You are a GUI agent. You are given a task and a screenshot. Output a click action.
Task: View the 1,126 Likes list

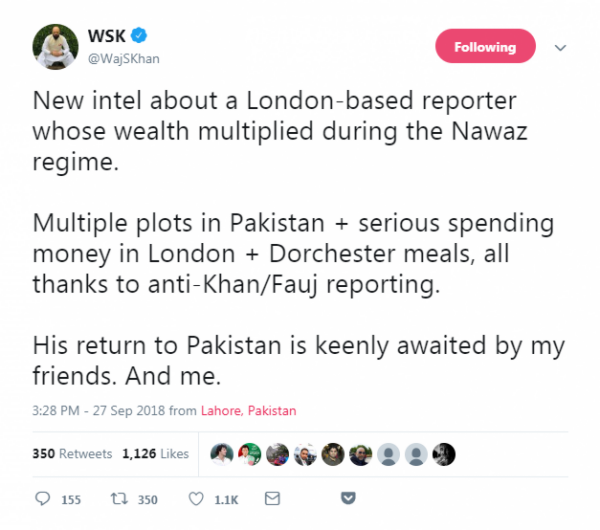155,454
